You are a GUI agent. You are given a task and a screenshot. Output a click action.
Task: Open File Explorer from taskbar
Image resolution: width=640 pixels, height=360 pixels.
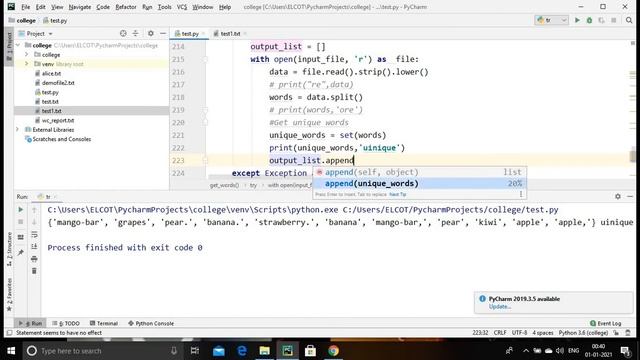(264, 351)
